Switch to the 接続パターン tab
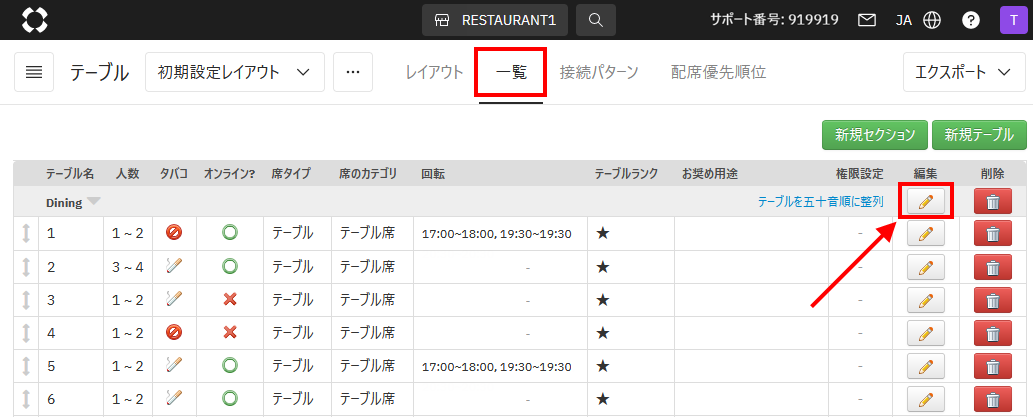 click(599, 73)
